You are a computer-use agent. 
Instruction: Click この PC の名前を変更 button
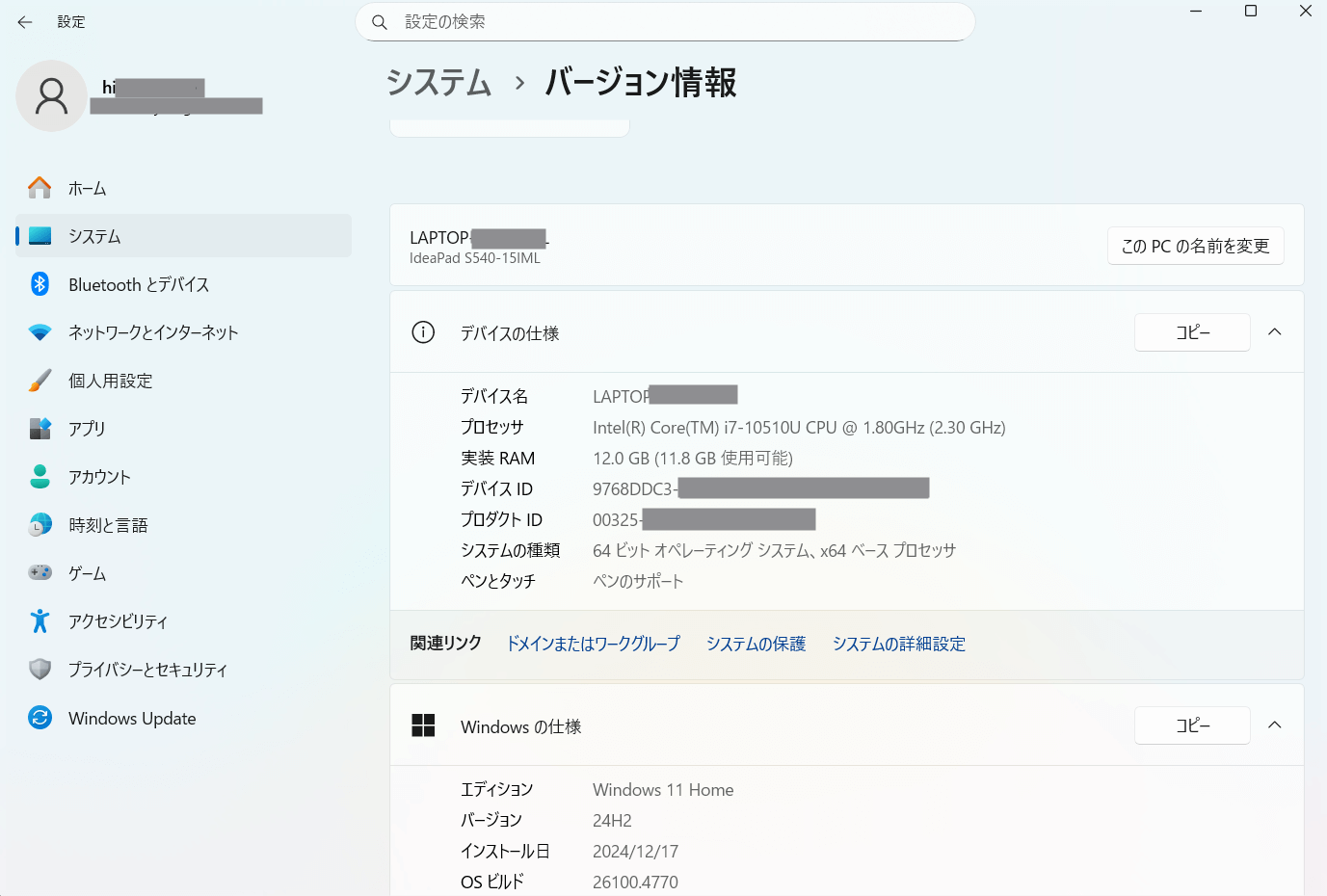(1195, 246)
